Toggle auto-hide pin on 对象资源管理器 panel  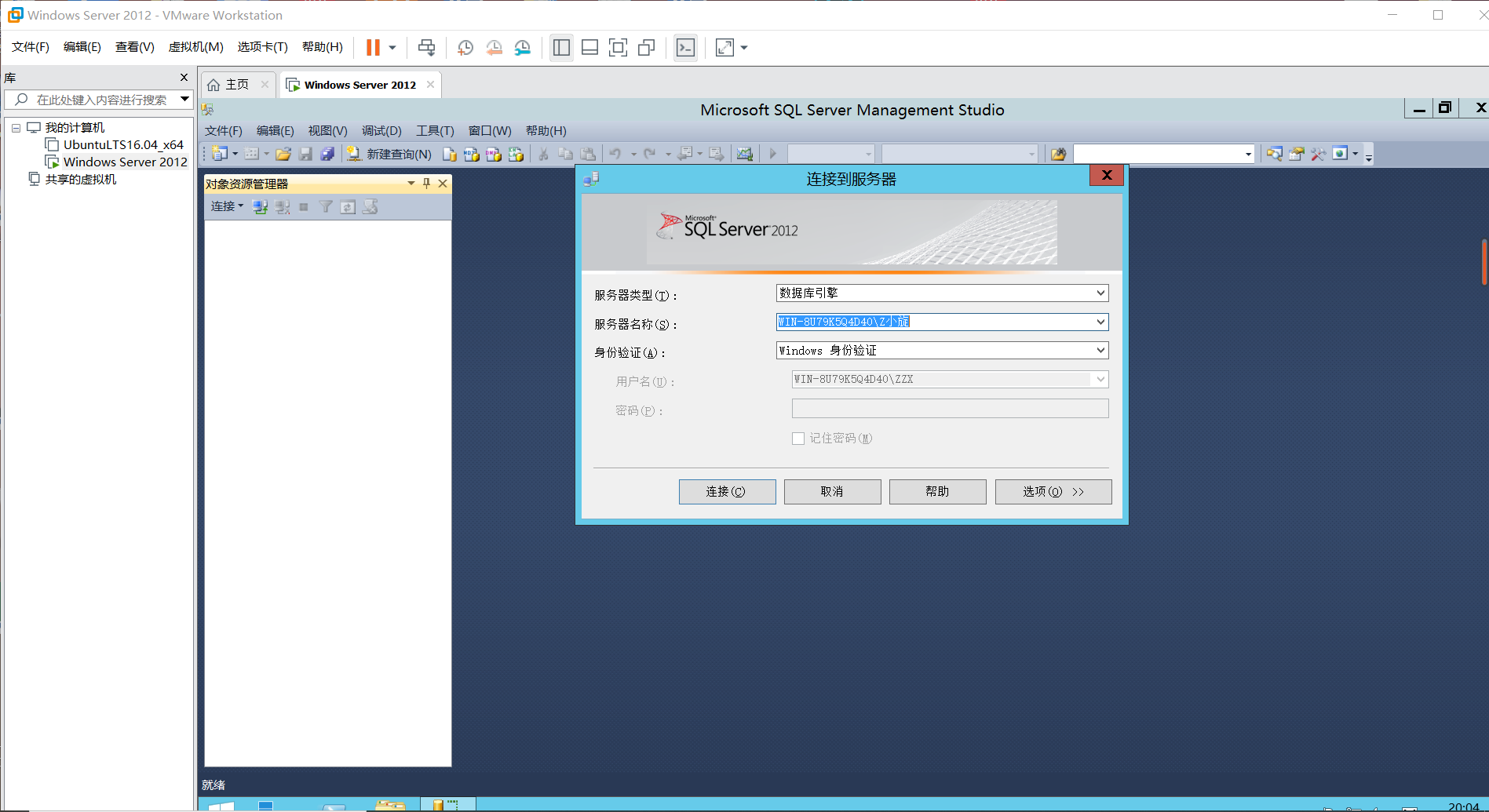click(425, 183)
